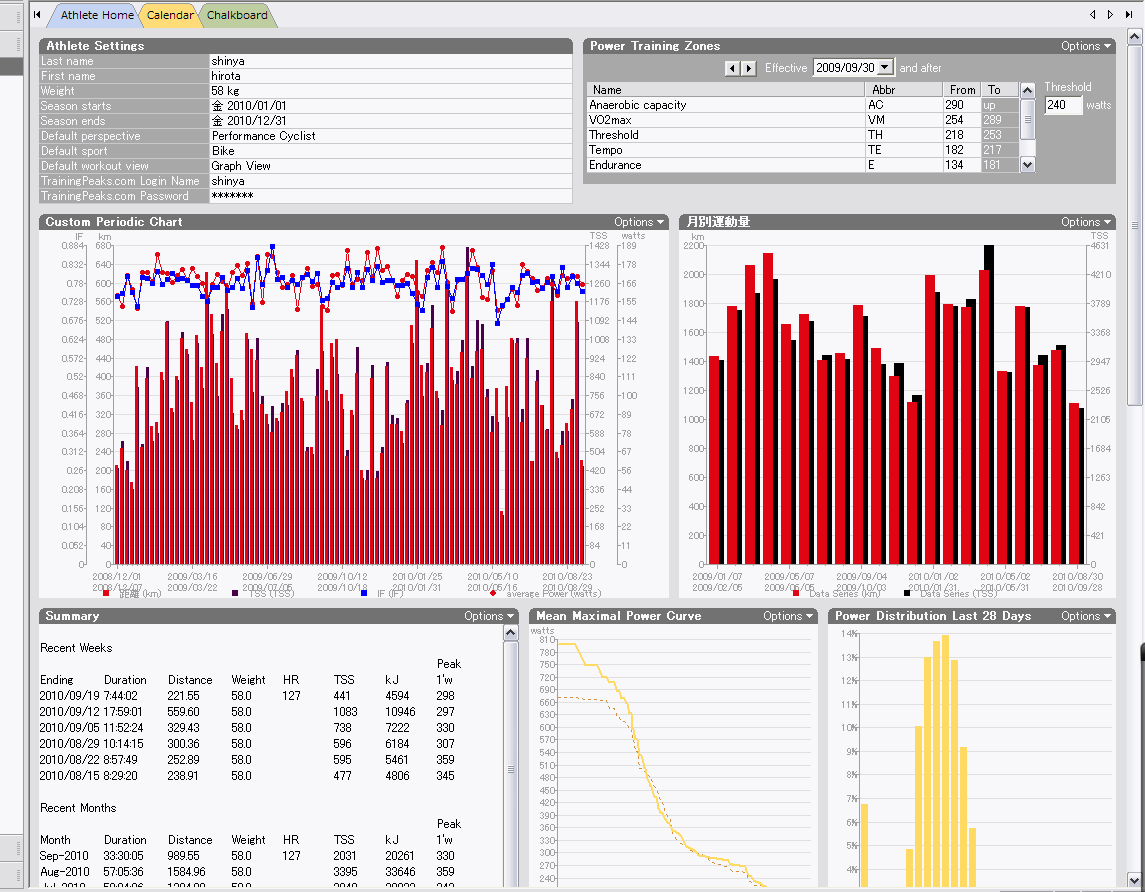Click the main window vertical scrollbar thumb
The image size is (1145, 892).
(x=1134, y=226)
